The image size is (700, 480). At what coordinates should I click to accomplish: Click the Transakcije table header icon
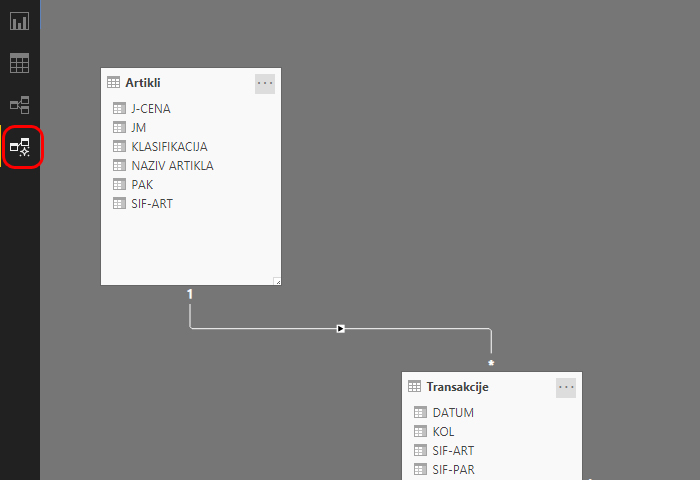(x=416, y=387)
